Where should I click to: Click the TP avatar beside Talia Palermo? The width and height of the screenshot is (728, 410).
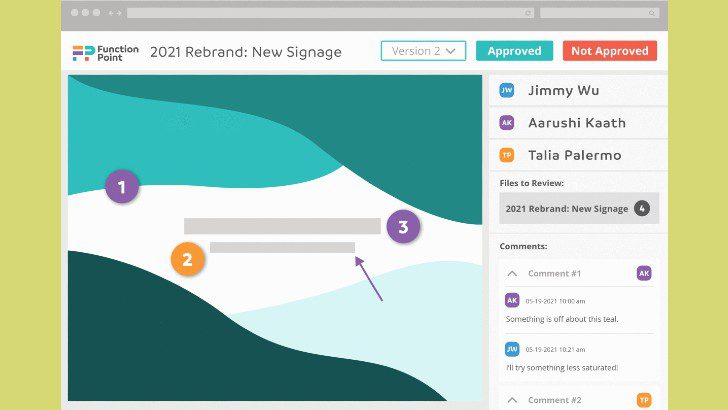[507, 155]
